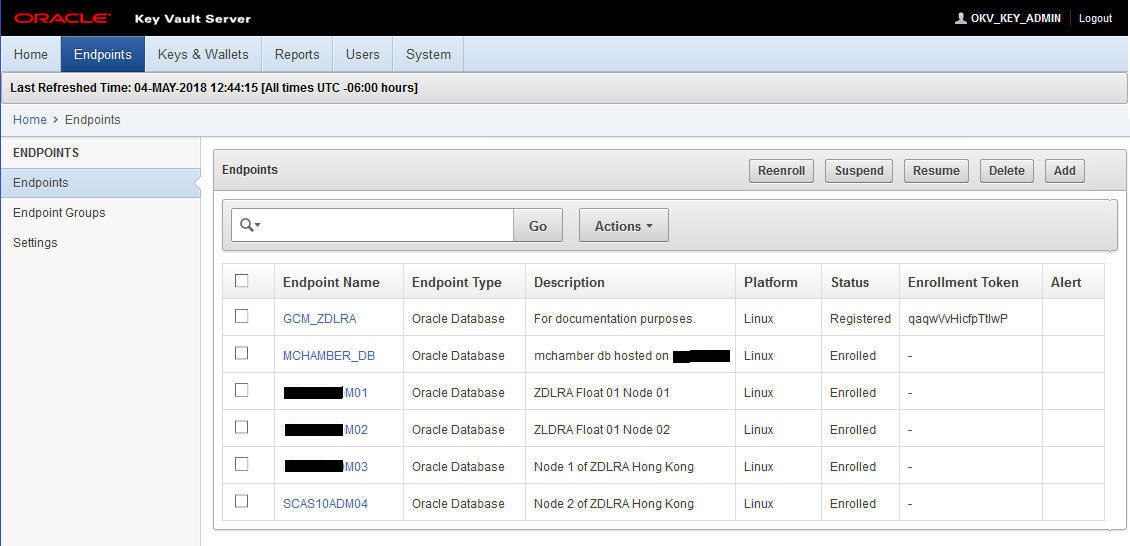
Task: Click the user icon beside OKV_KEY_ADMIN
Action: pyautogui.click(x=960, y=18)
